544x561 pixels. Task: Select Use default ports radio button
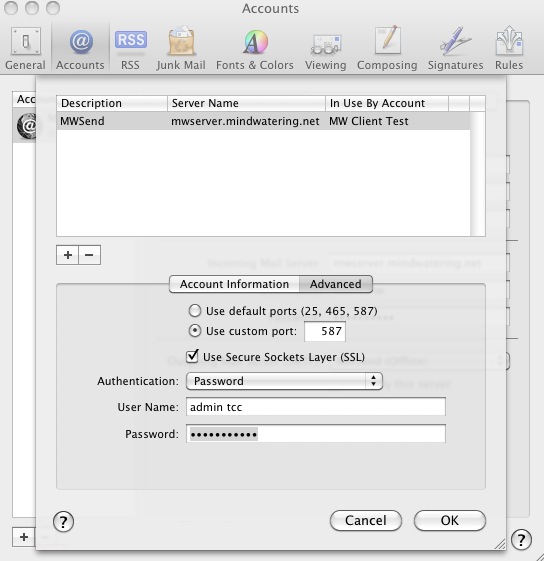coord(195,311)
